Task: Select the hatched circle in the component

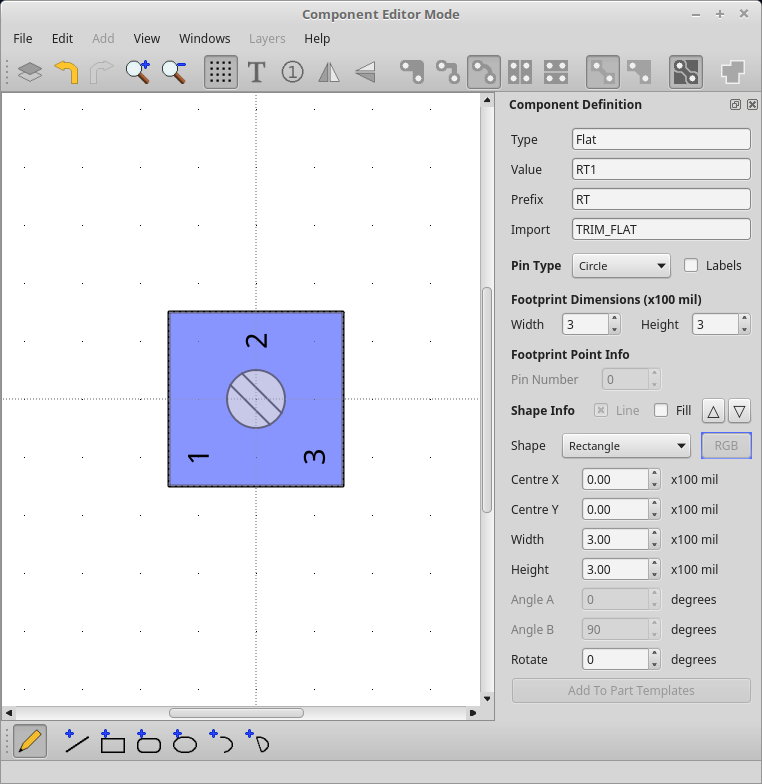Action: pos(256,399)
